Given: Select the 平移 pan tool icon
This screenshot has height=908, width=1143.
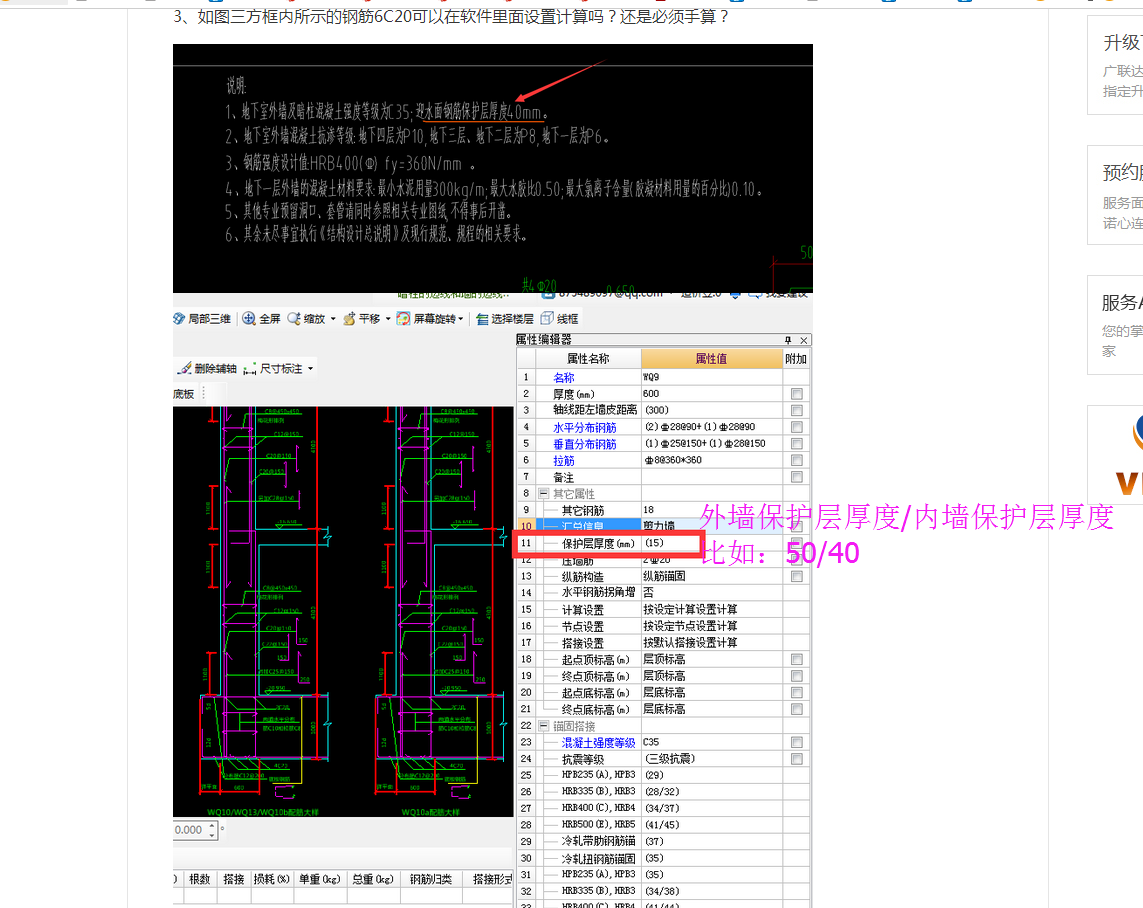Looking at the screenshot, I should (349, 318).
